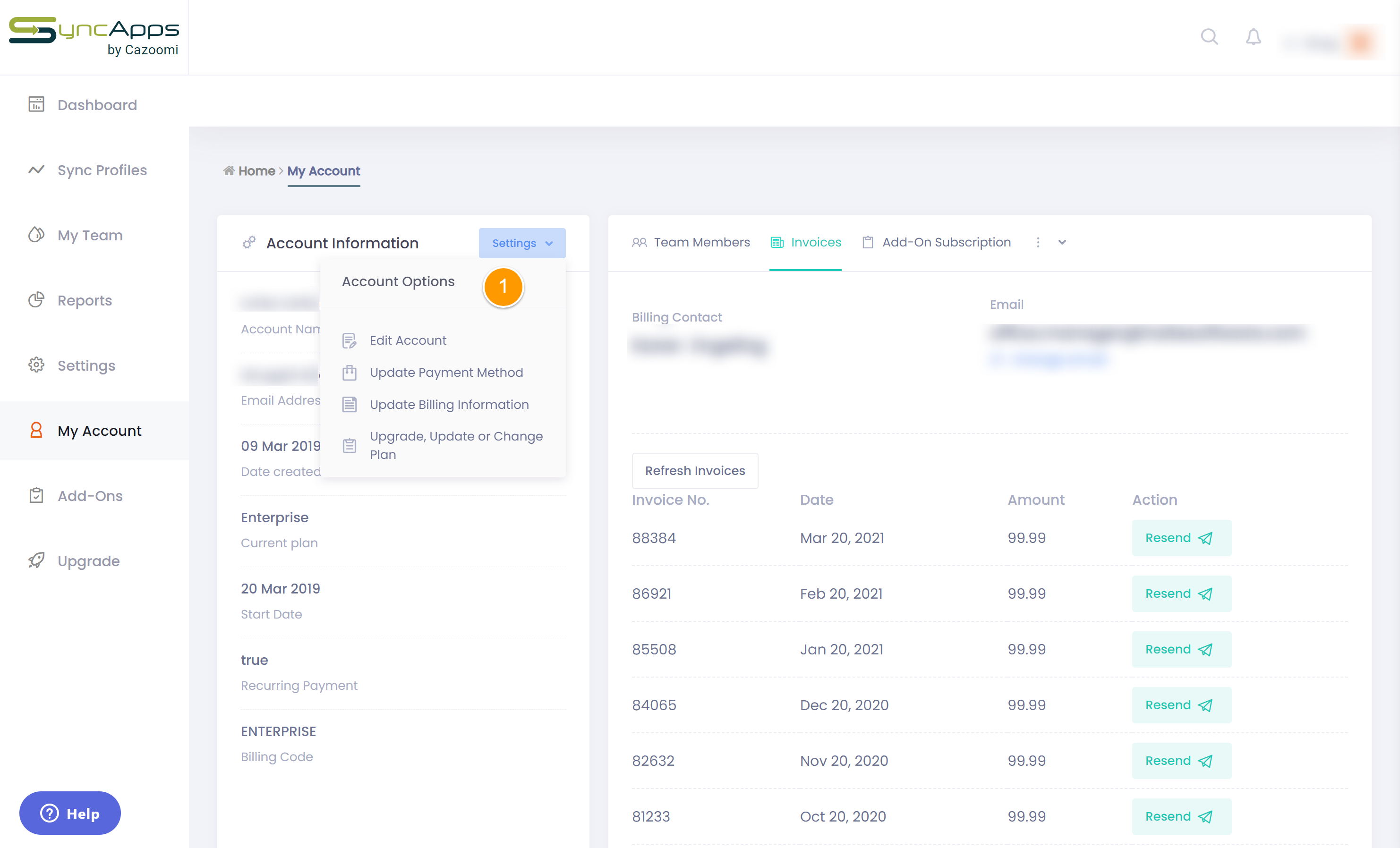The image size is (1400, 848).
Task: Open Dashboard from sidebar icon
Action: (36, 104)
